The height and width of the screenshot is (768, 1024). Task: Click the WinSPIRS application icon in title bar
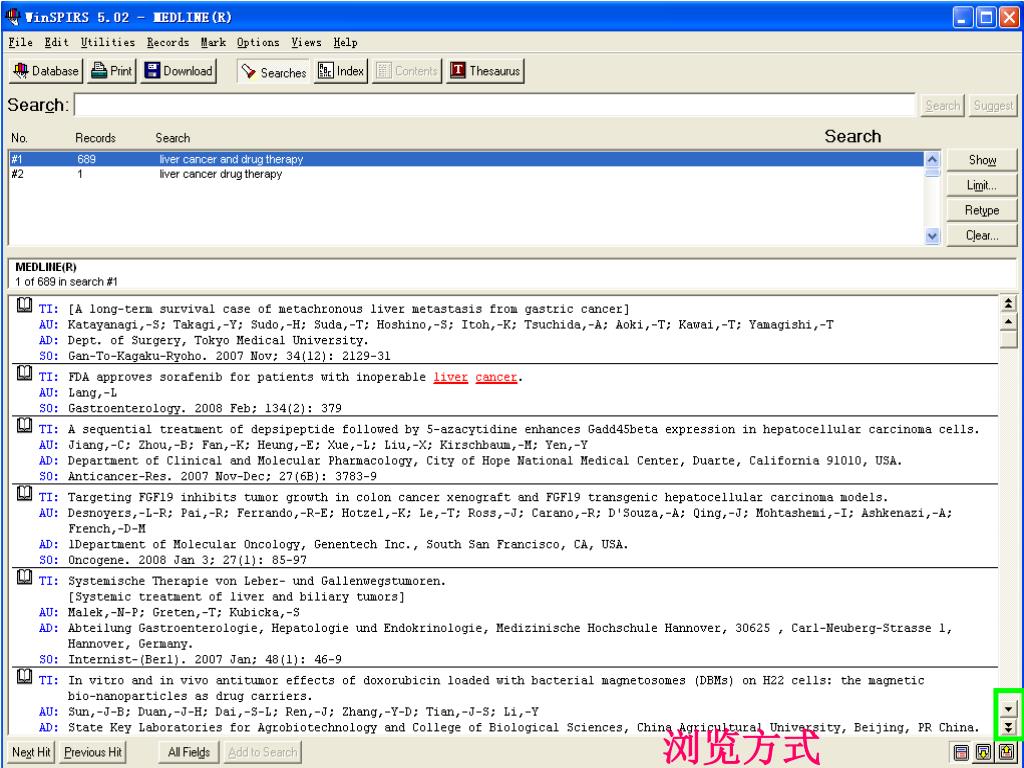[12, 16]
